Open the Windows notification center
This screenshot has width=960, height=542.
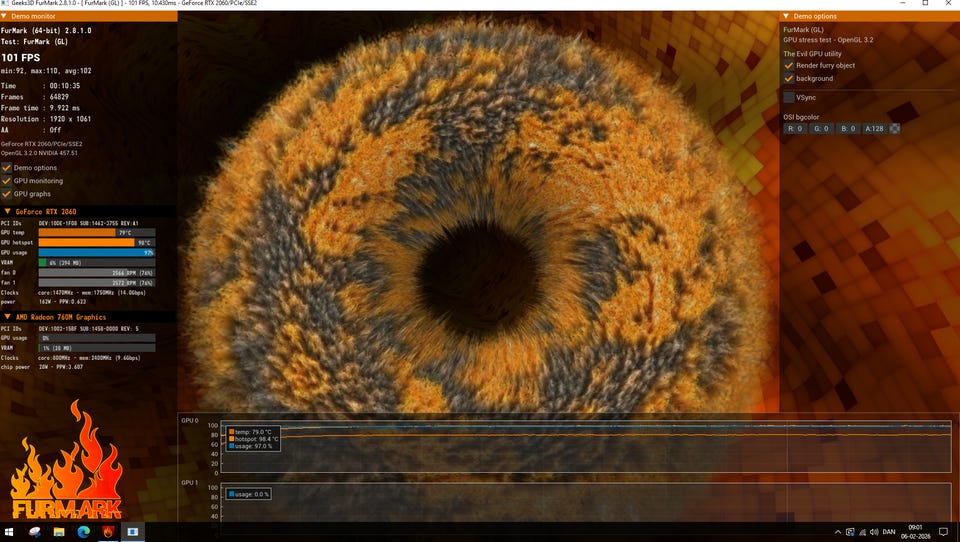click(x=943, y=532)
